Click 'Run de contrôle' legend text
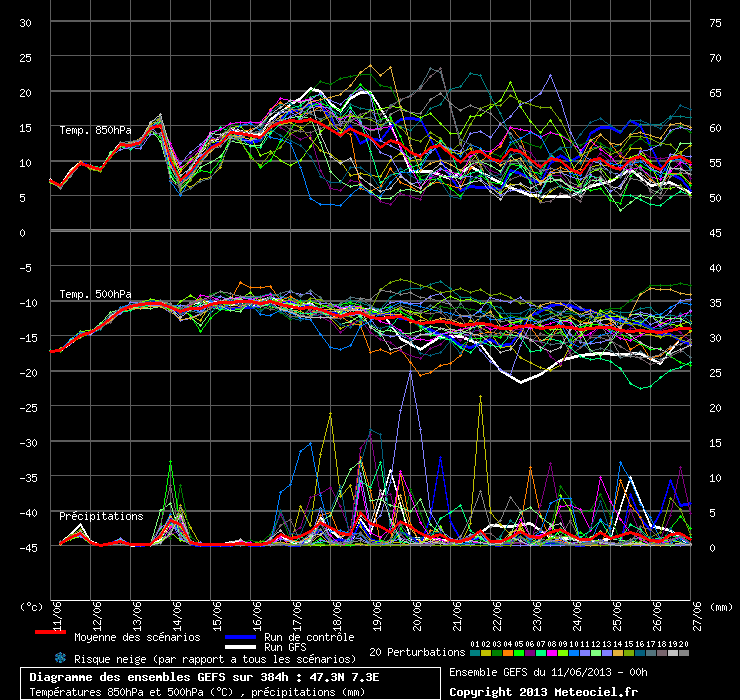740x700 pixels. [x=309, y=637]
